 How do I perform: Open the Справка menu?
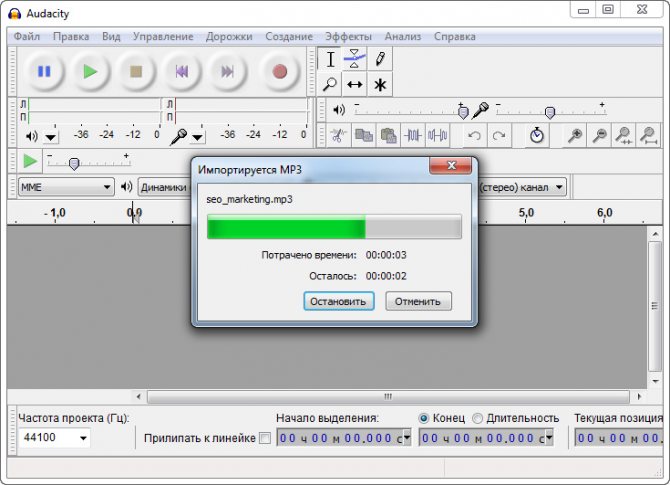tap(455, 37)
